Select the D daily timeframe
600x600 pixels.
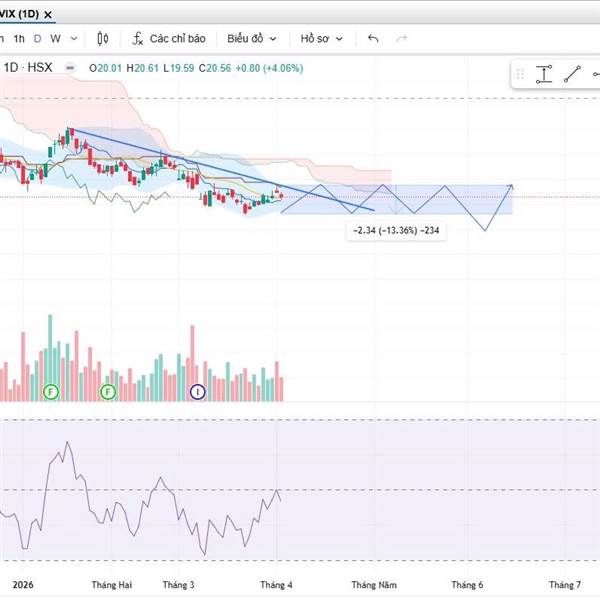tap(37, 39)
